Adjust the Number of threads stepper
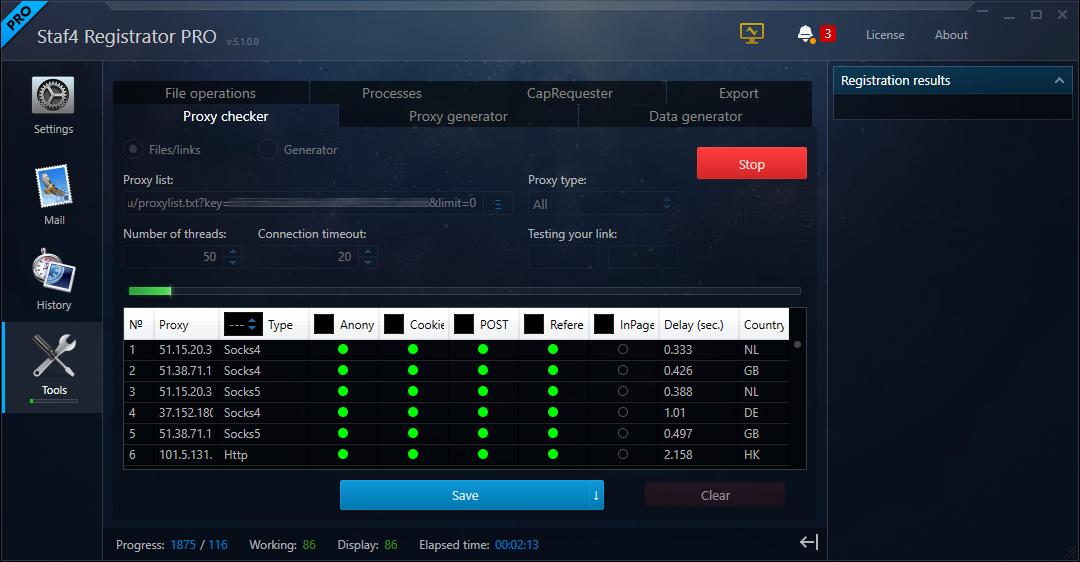Image resolution: width=1080 pixels, height=562 pixels. [x=233, y=257]
